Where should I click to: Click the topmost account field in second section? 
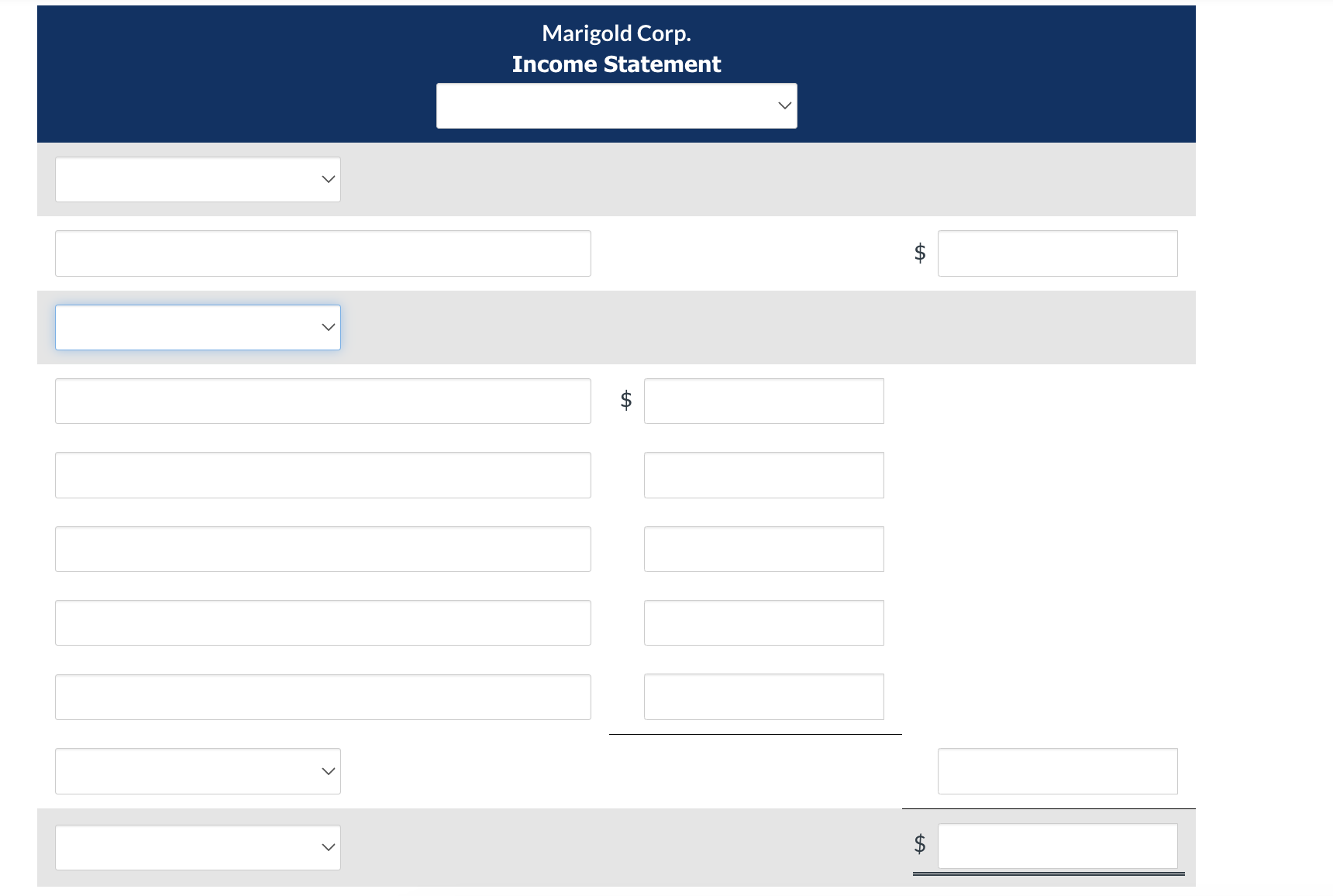[322, 401]
